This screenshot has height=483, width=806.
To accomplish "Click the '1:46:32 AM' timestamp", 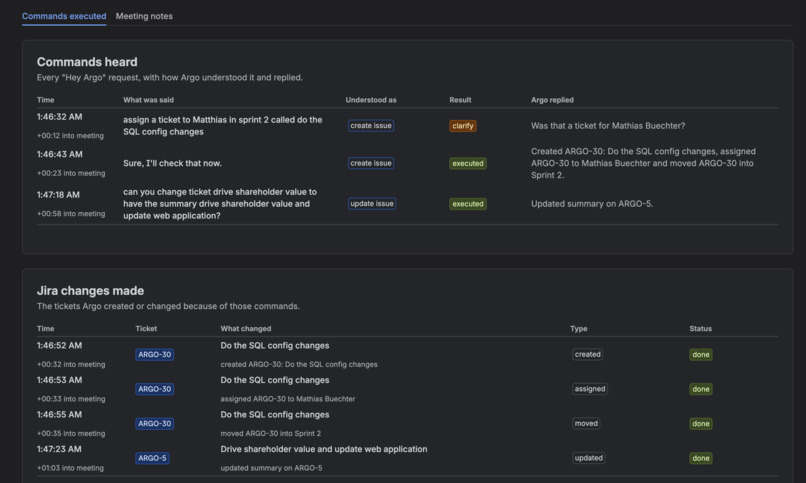I will 59,117.
